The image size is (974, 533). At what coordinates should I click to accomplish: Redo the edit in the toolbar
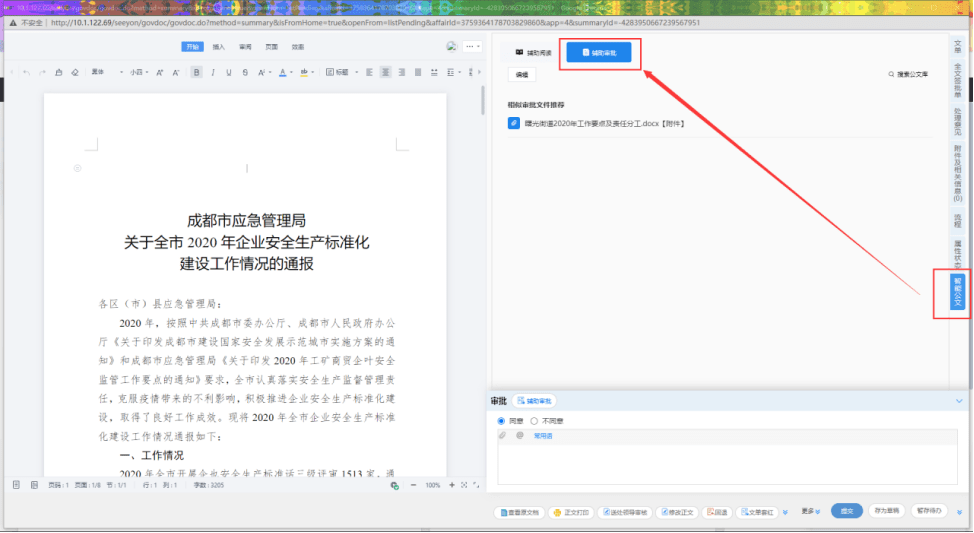42,73
